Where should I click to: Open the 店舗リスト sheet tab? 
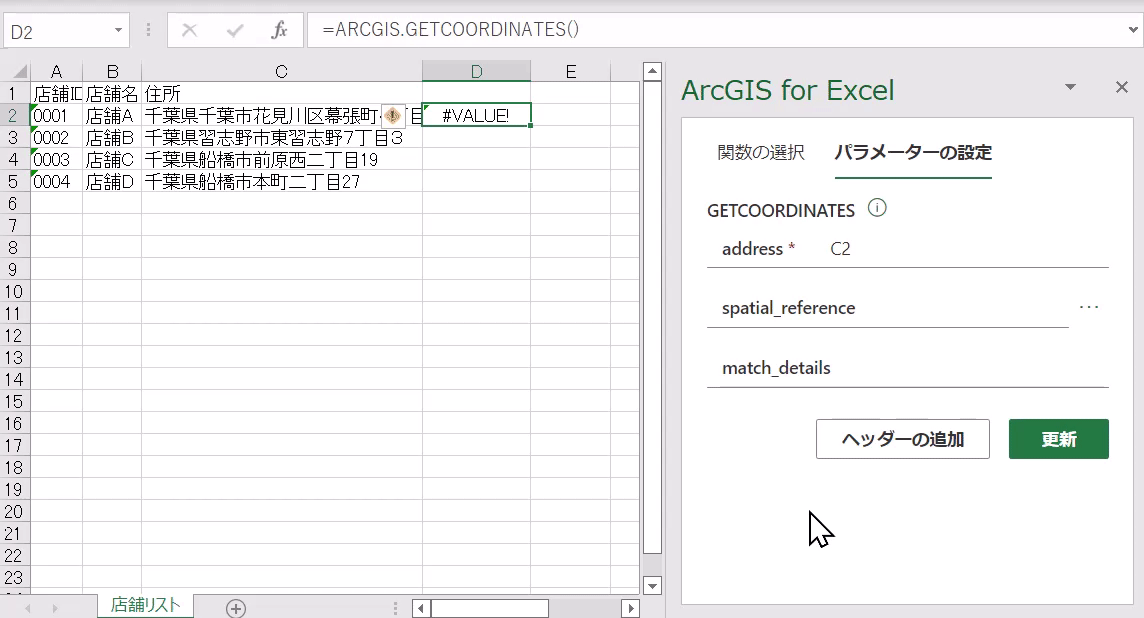point(145,605)
